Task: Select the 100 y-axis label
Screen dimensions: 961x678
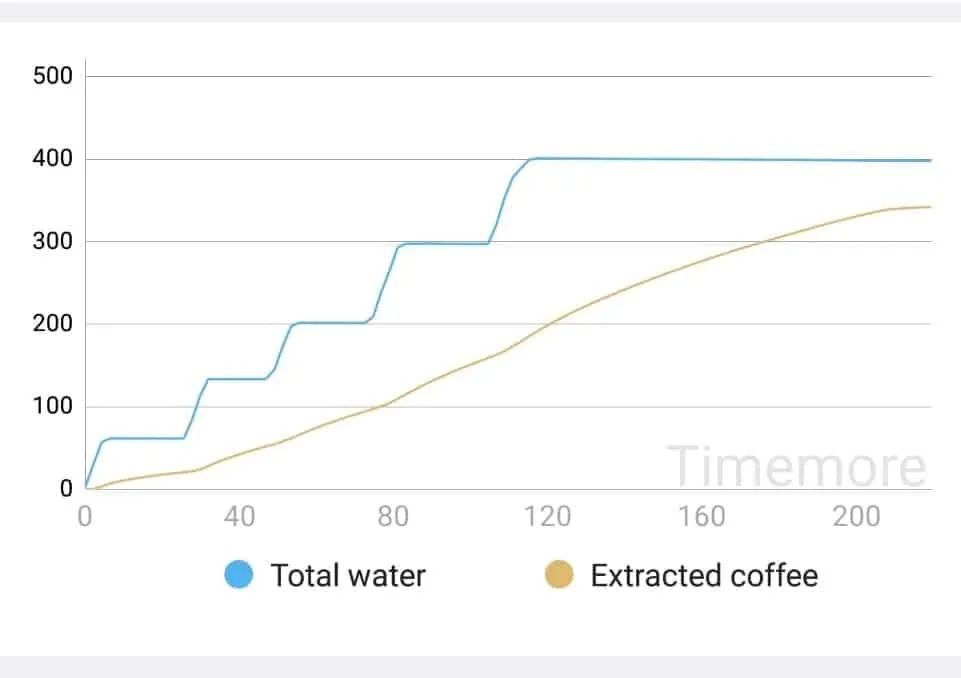Action: point(52,407)
